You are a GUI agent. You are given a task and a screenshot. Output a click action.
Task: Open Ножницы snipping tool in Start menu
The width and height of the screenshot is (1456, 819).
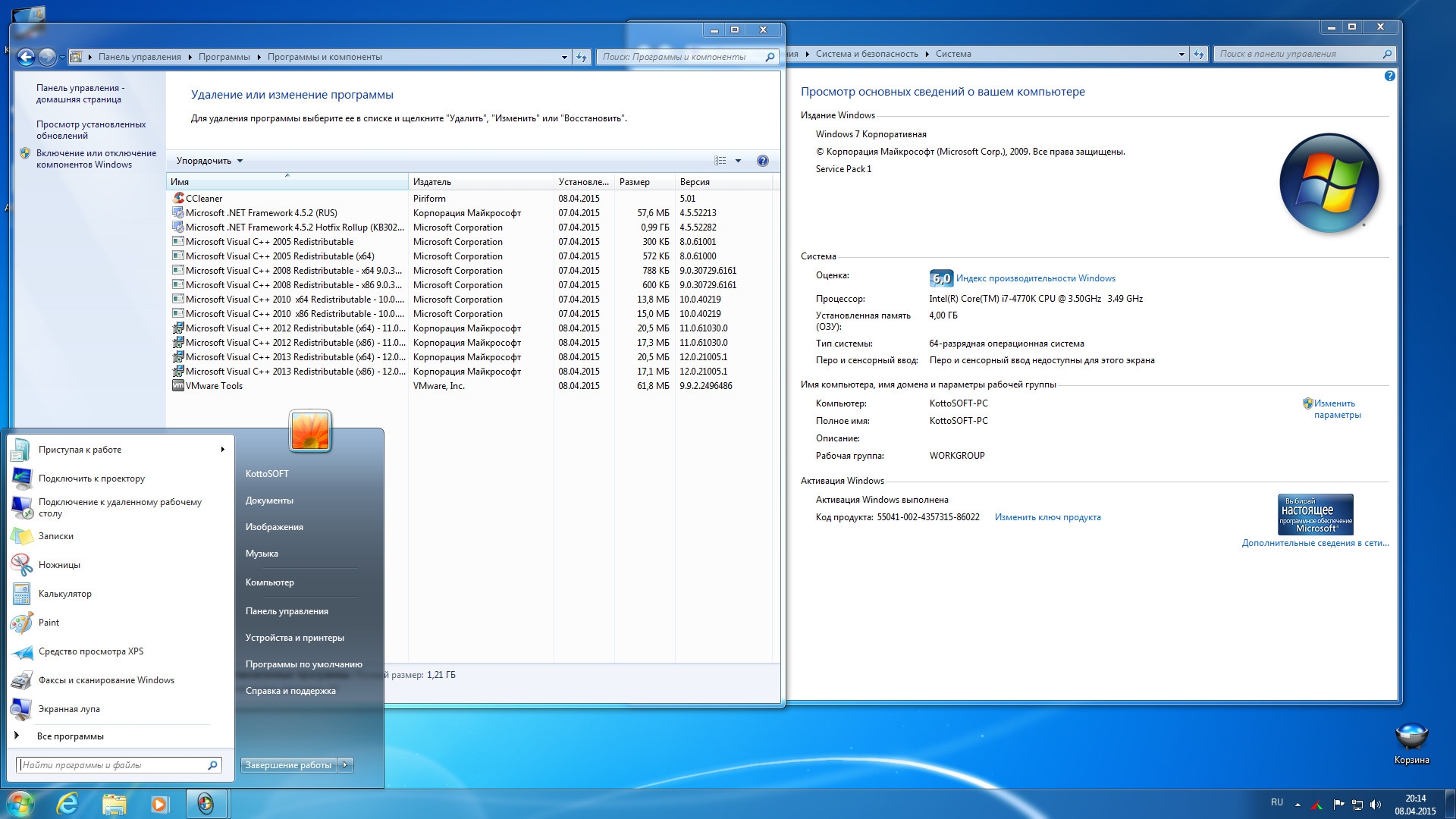pyautogui.click(x=118, y=565)
